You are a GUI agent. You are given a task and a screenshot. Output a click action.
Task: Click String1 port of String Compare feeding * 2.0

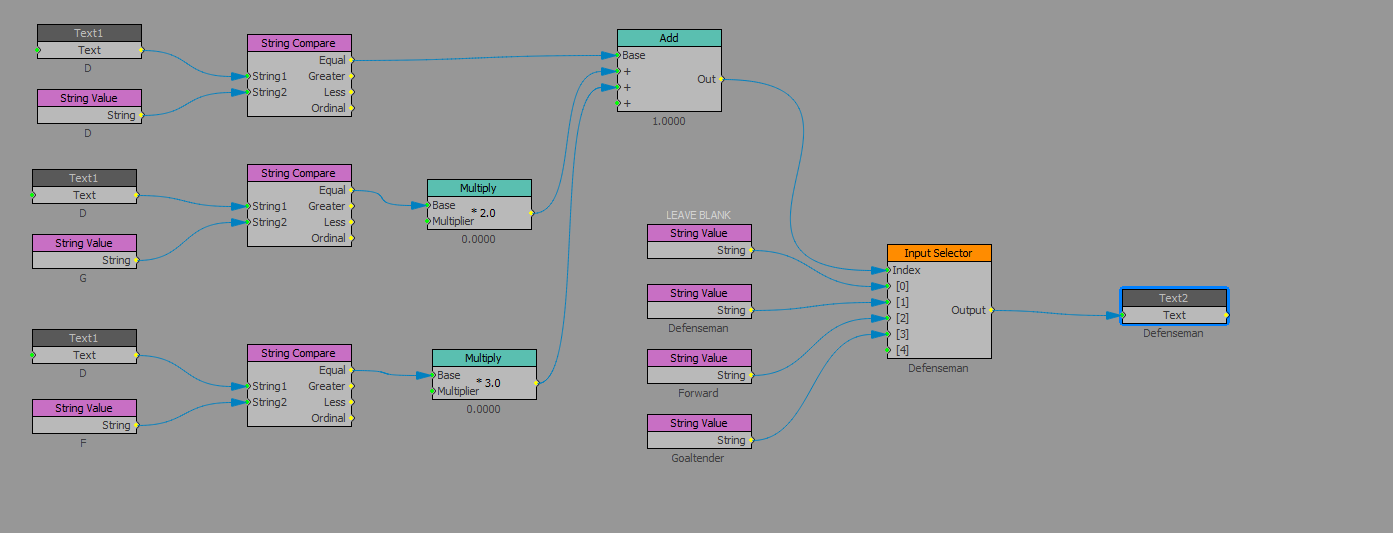coord(250,206)
